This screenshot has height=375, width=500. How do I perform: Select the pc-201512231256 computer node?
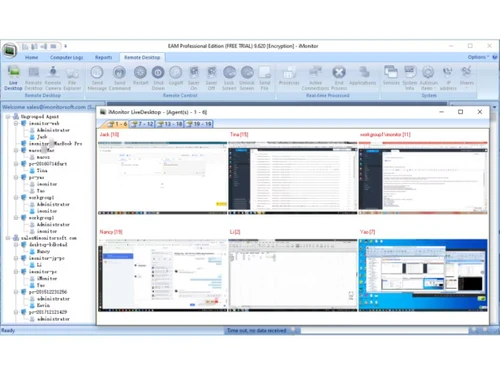(48, 292)
